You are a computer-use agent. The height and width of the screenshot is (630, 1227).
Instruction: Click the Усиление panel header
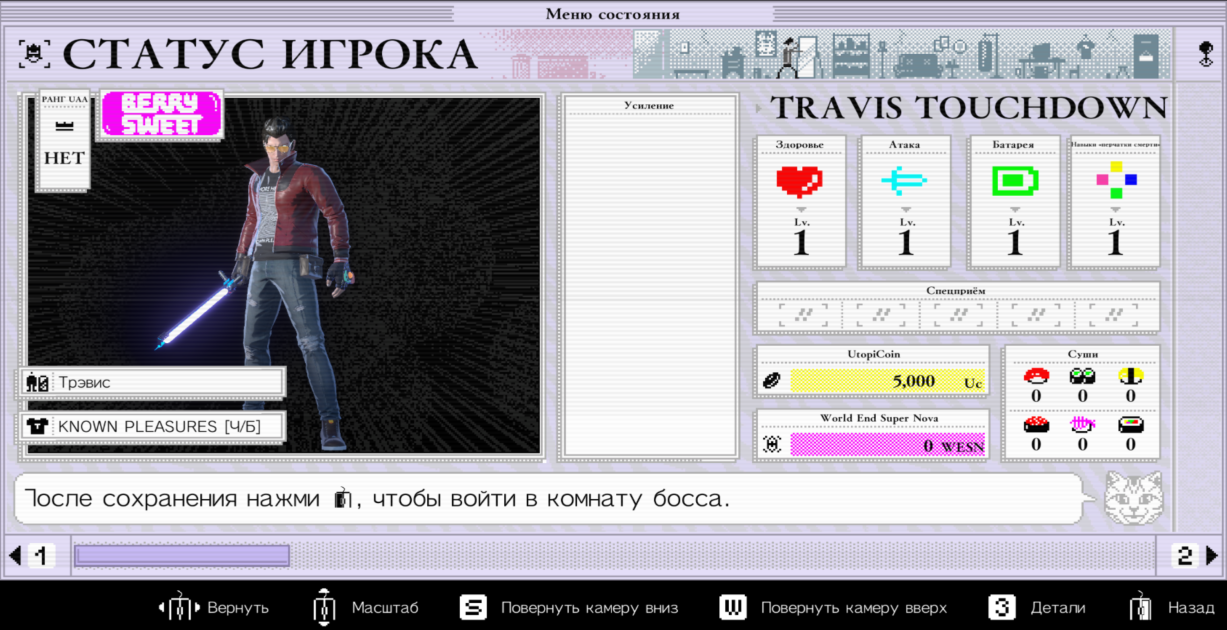[649, 105]
